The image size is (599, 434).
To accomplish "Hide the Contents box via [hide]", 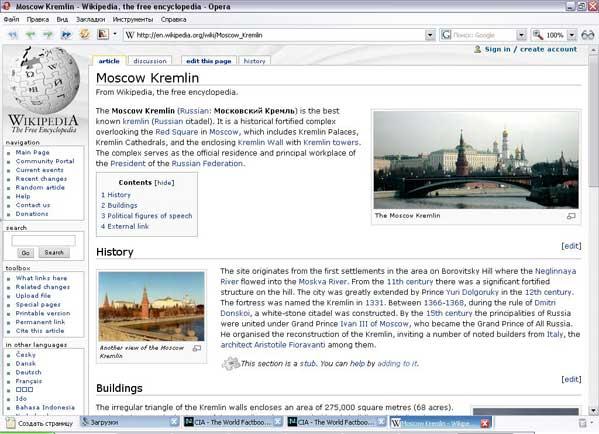I will [x=164, y=183].
